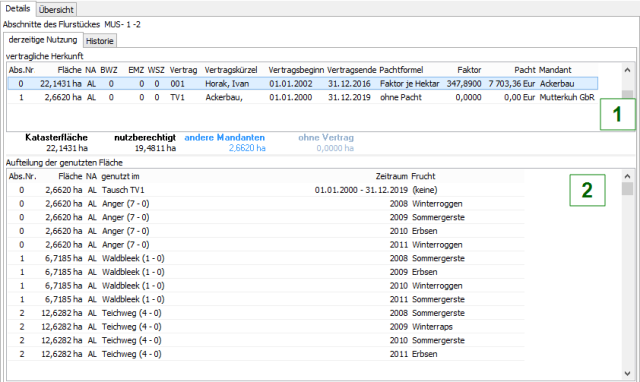
Task: Select the Tausch TV1 row
Action: [x=266, y=190]
